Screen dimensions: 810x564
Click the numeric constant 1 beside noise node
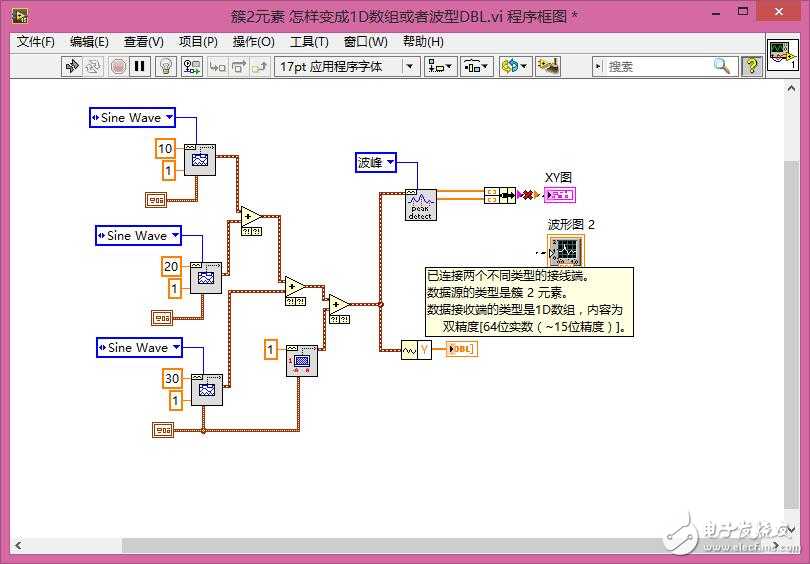tap(271, 350)
